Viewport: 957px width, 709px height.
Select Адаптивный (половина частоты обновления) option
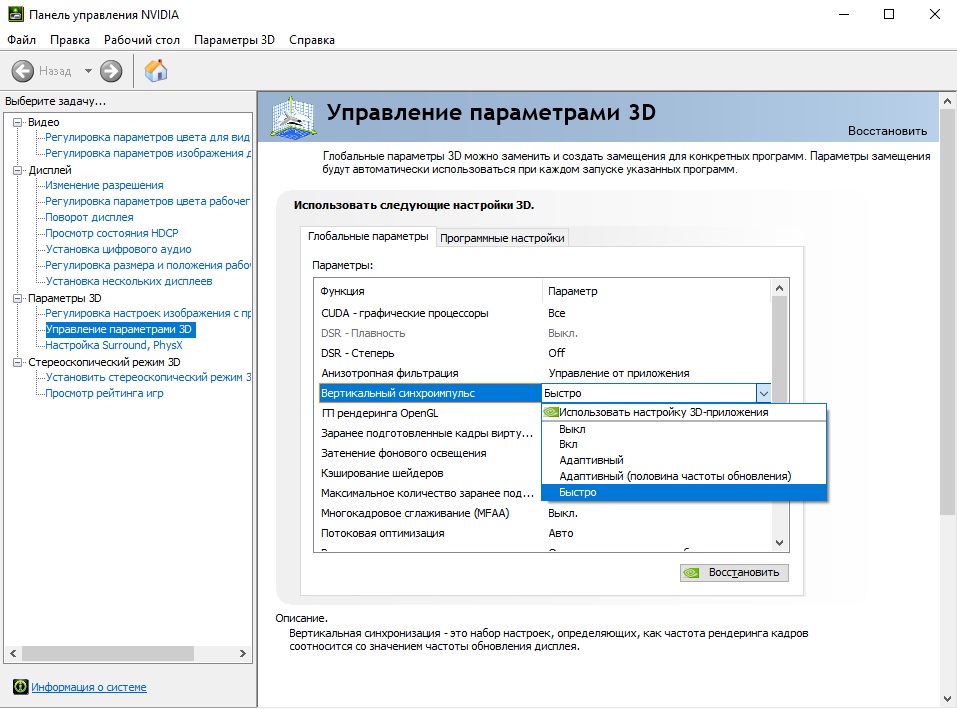684,477
